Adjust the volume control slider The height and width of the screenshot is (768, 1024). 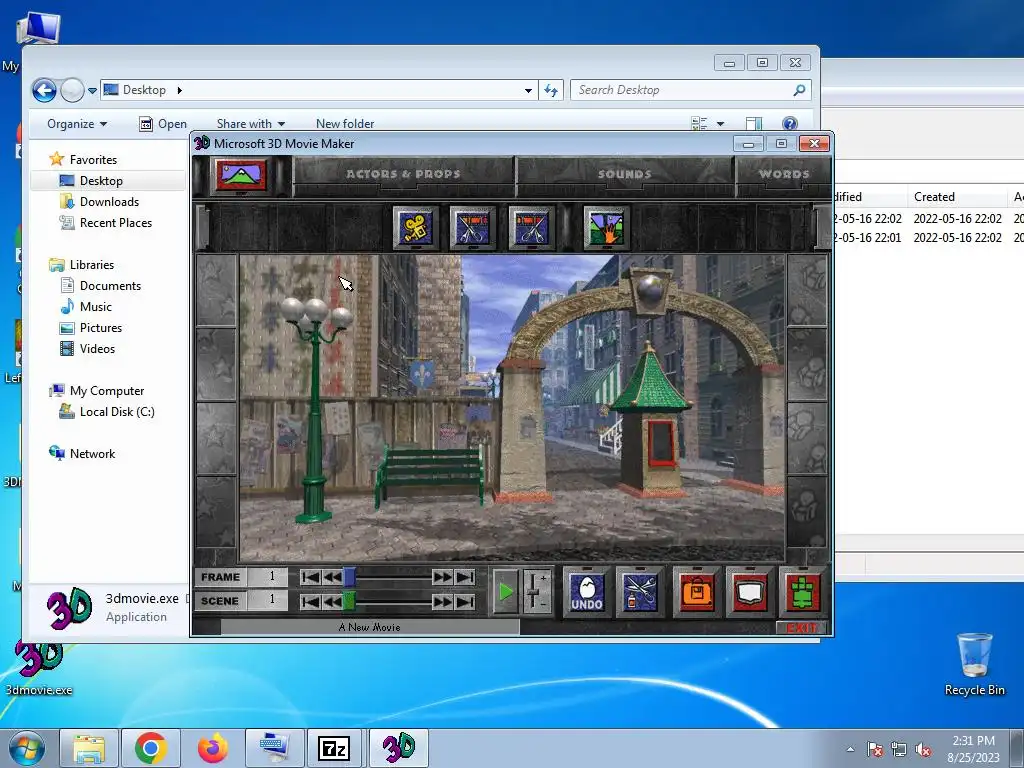pyautogui.click(x=536, y=592)
